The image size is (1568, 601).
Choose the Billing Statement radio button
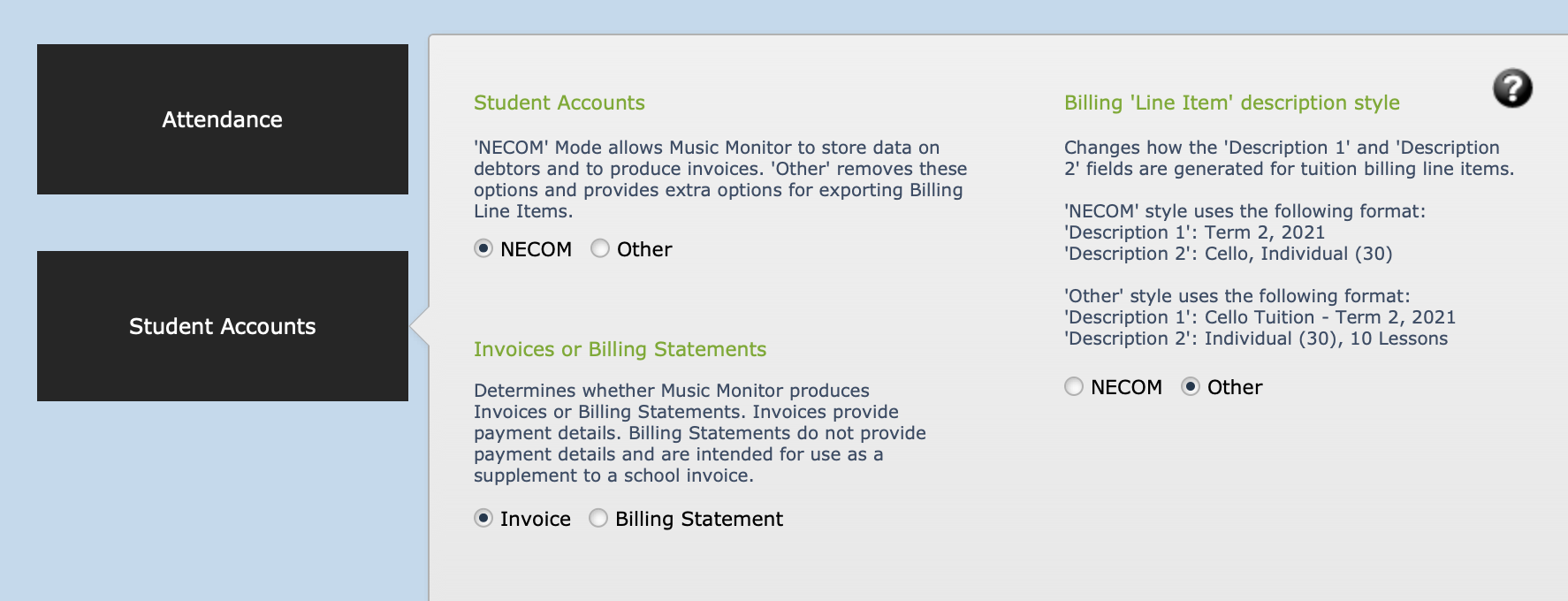click(x=598, y=518)
